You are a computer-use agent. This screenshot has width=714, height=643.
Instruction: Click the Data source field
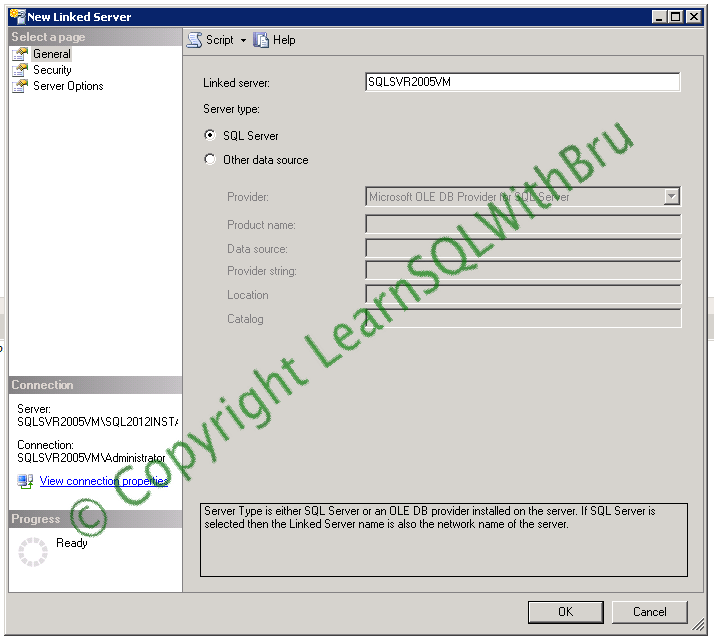523,249
